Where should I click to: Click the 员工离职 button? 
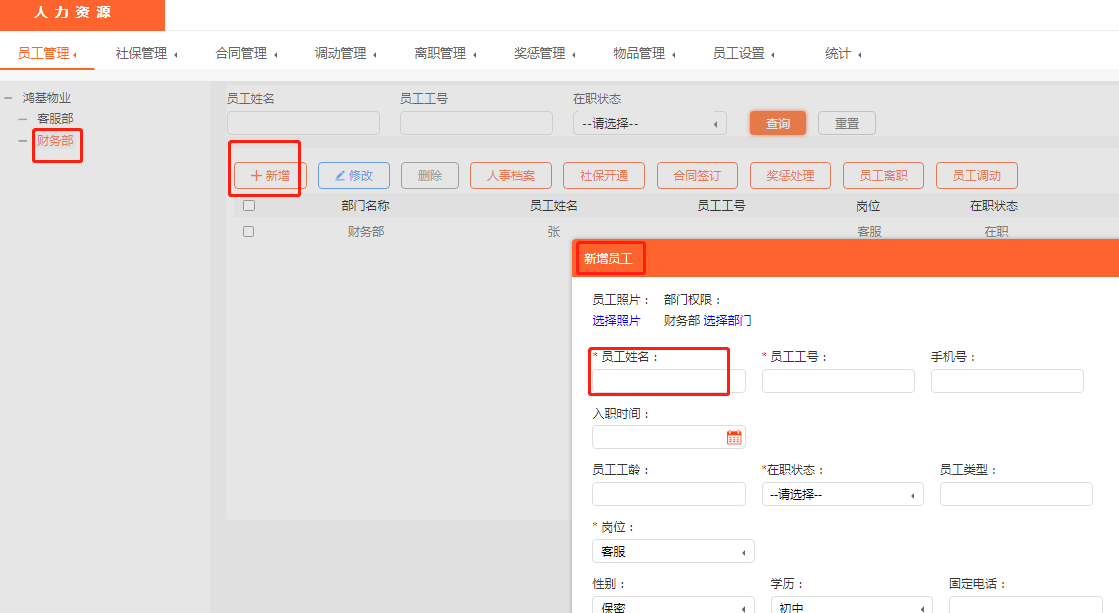[883, 175]
